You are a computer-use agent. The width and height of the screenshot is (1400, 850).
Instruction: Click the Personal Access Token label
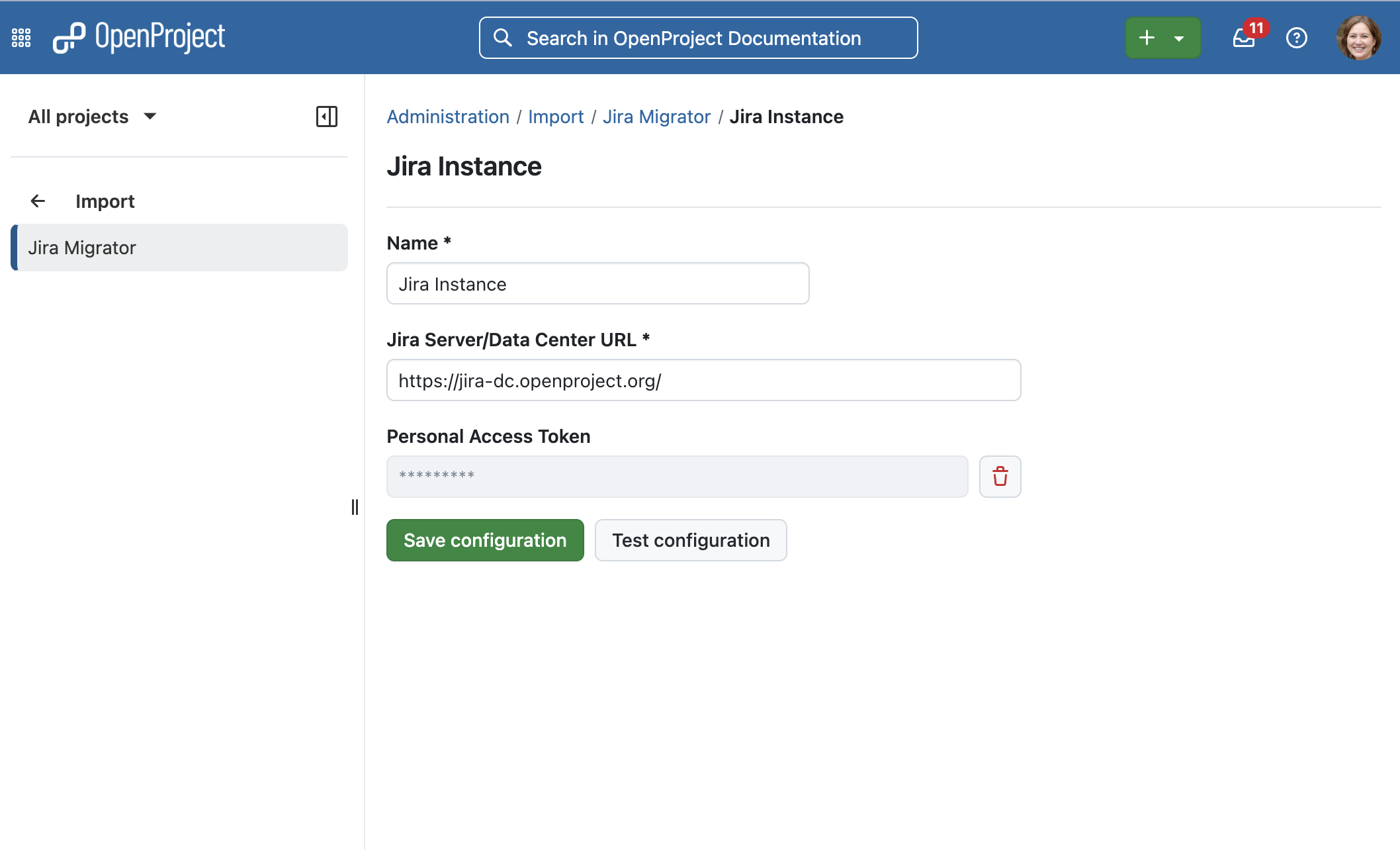coord(488,436)
